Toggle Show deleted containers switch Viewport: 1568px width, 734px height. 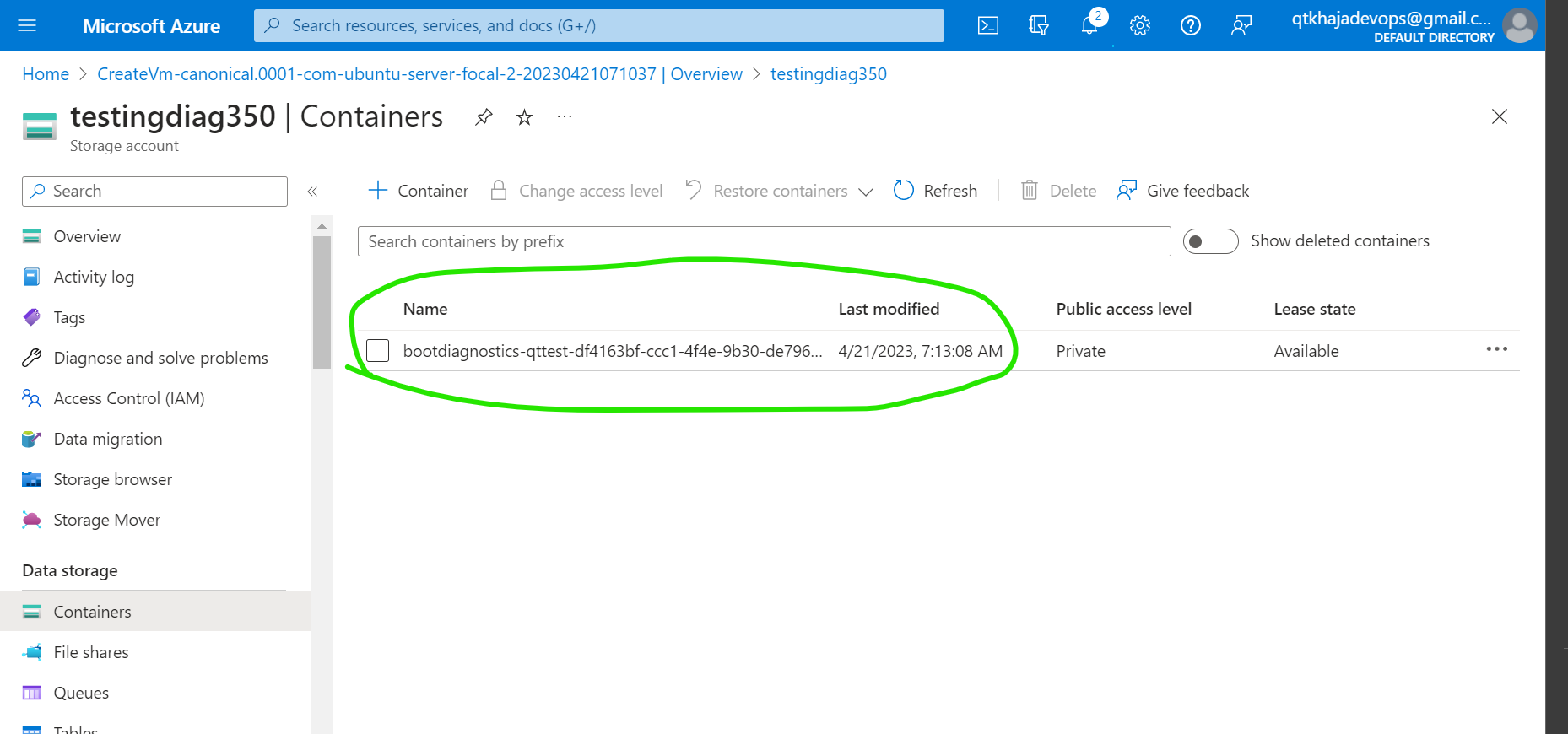click(1210, 241)
